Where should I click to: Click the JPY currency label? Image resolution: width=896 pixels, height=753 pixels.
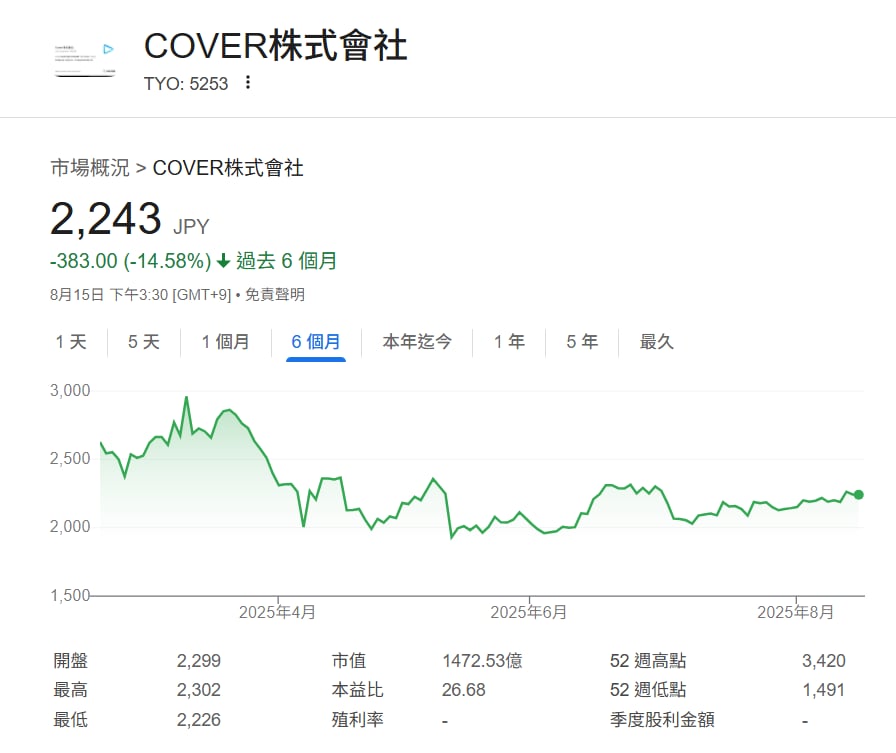pos(191,227)
